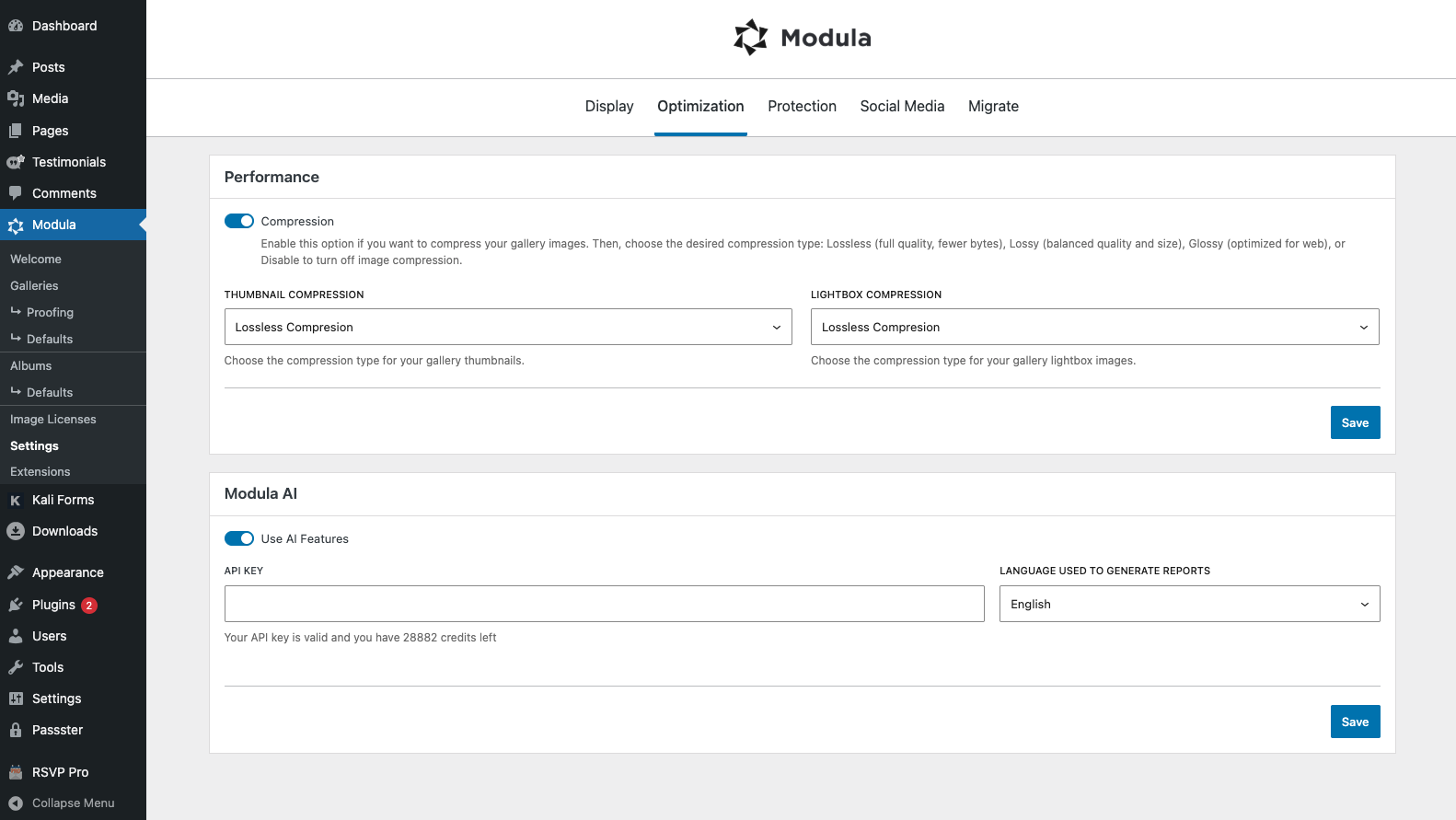The width and height of the screenshot is (1456, 820).
Task: Disable the Compression toggle
Action: [239, 221]
